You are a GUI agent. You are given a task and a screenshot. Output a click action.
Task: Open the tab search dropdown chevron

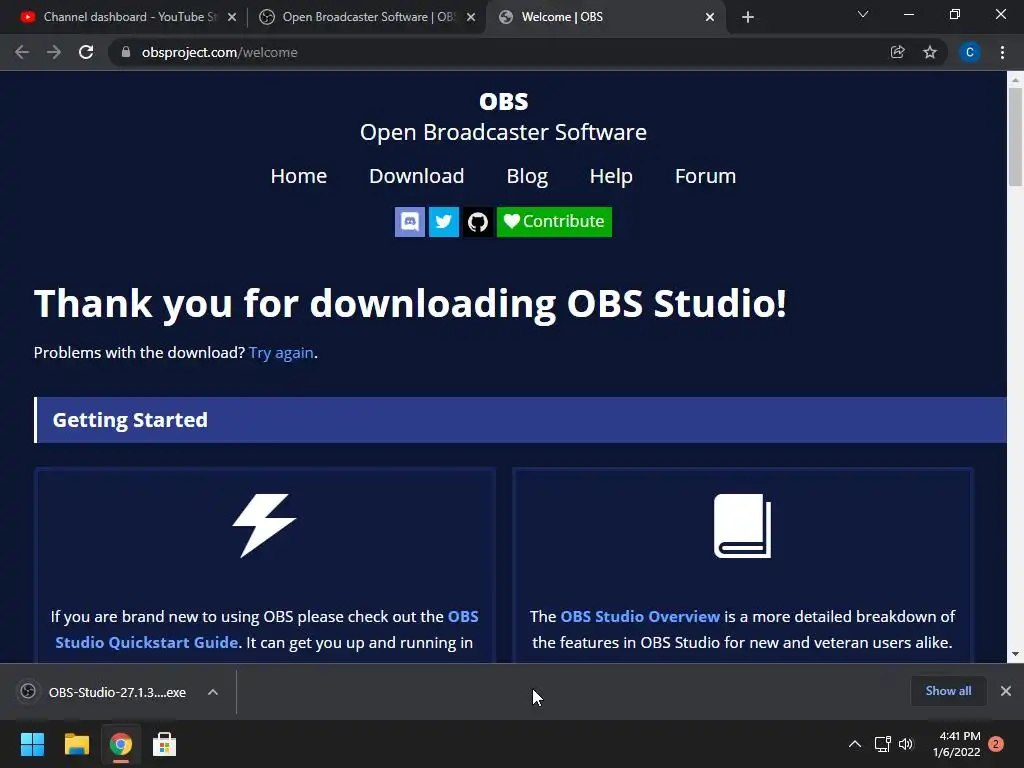(863, 14)
